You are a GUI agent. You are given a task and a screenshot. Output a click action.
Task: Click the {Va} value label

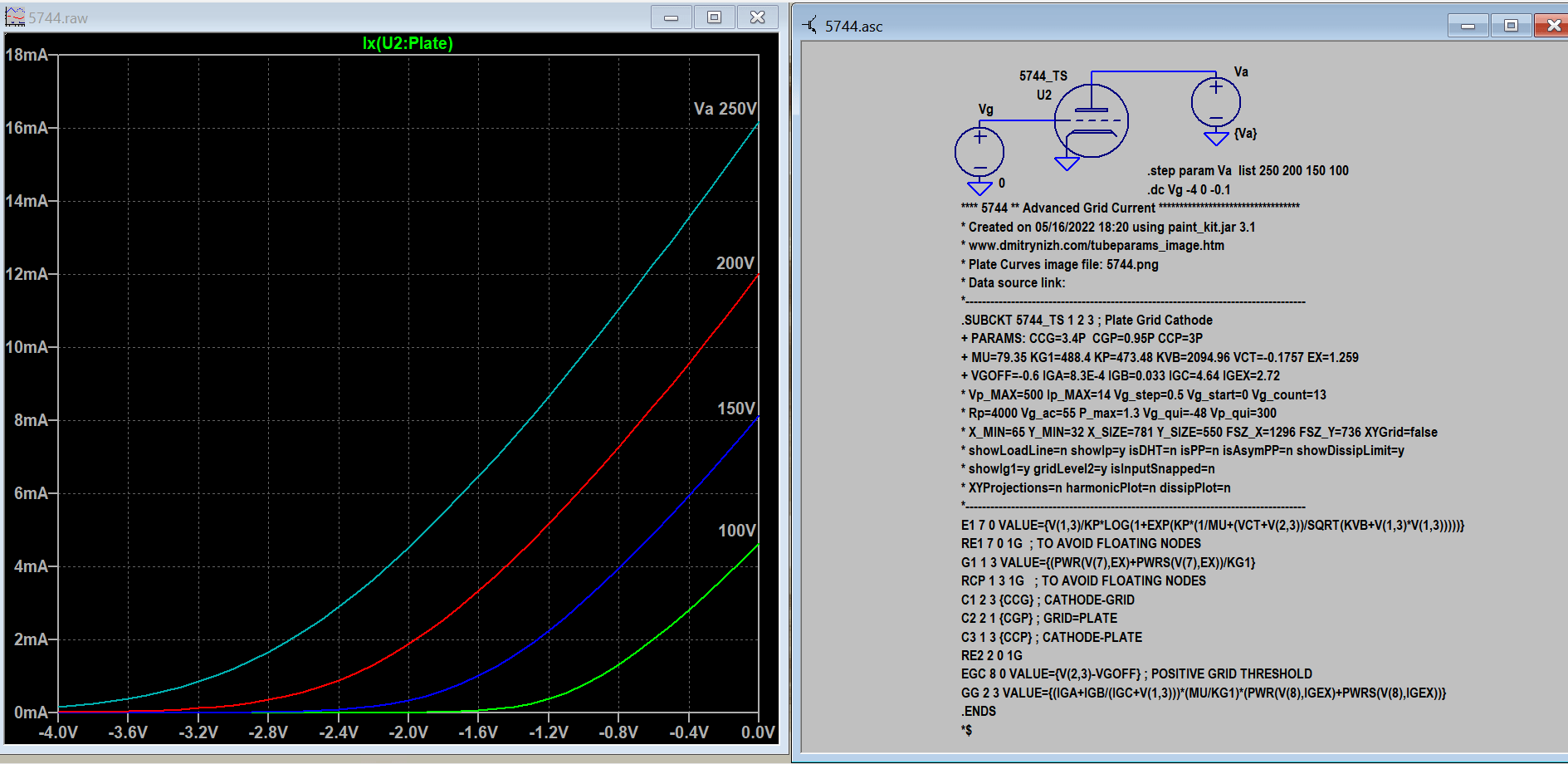pos(1245,133)
